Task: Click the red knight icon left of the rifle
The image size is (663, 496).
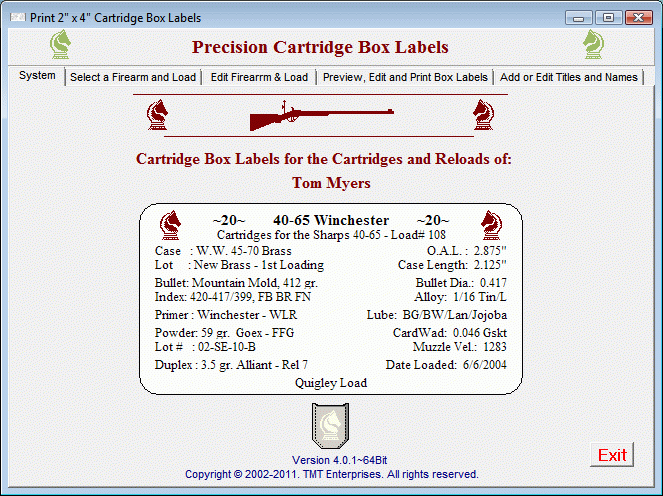Action: click(x=157, y=115)
